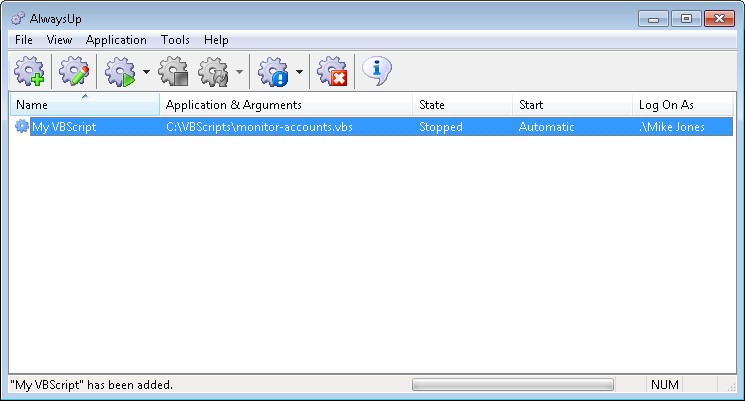The image size is (745, 401).
Task: Sort by the Name column header
Action: pyautogui.click(x=85, y=105)
